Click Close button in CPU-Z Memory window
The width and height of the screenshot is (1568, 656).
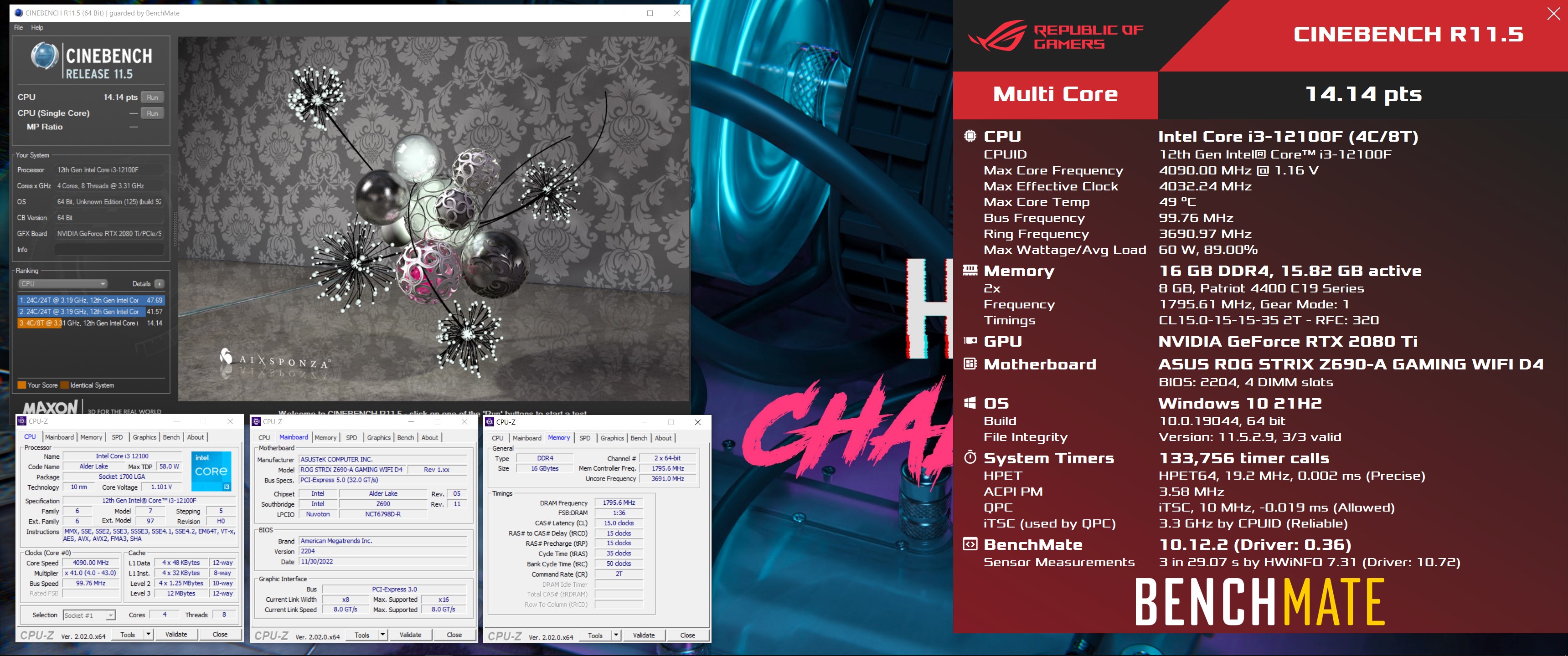pos(688,635)
